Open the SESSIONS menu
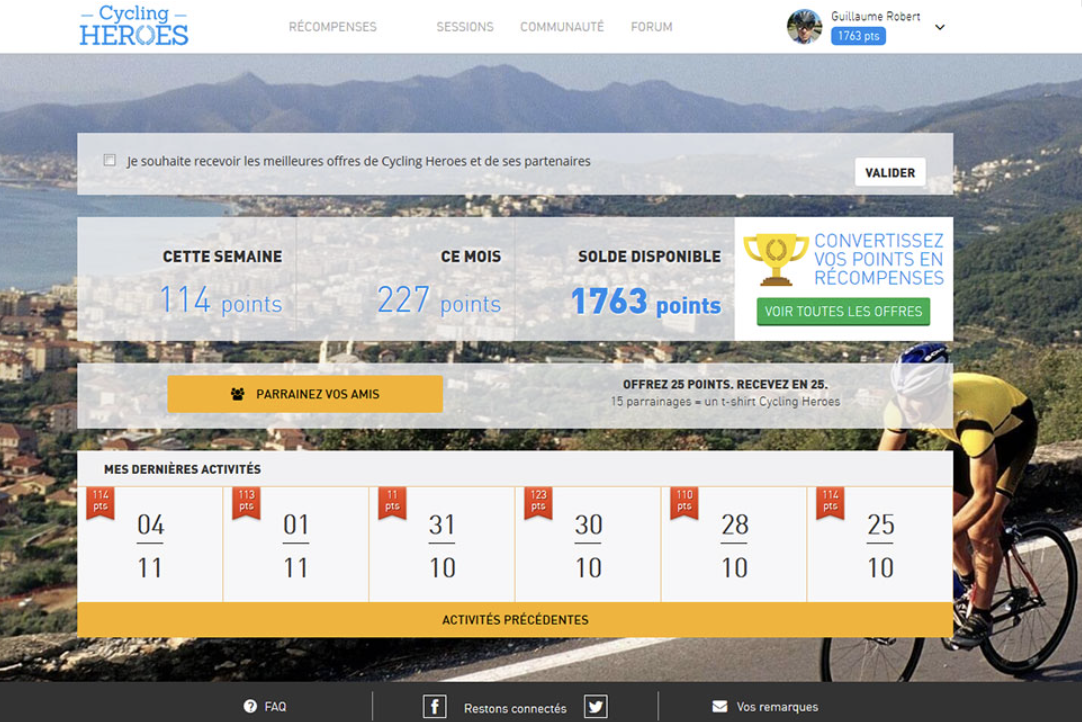 coord(465,27)
